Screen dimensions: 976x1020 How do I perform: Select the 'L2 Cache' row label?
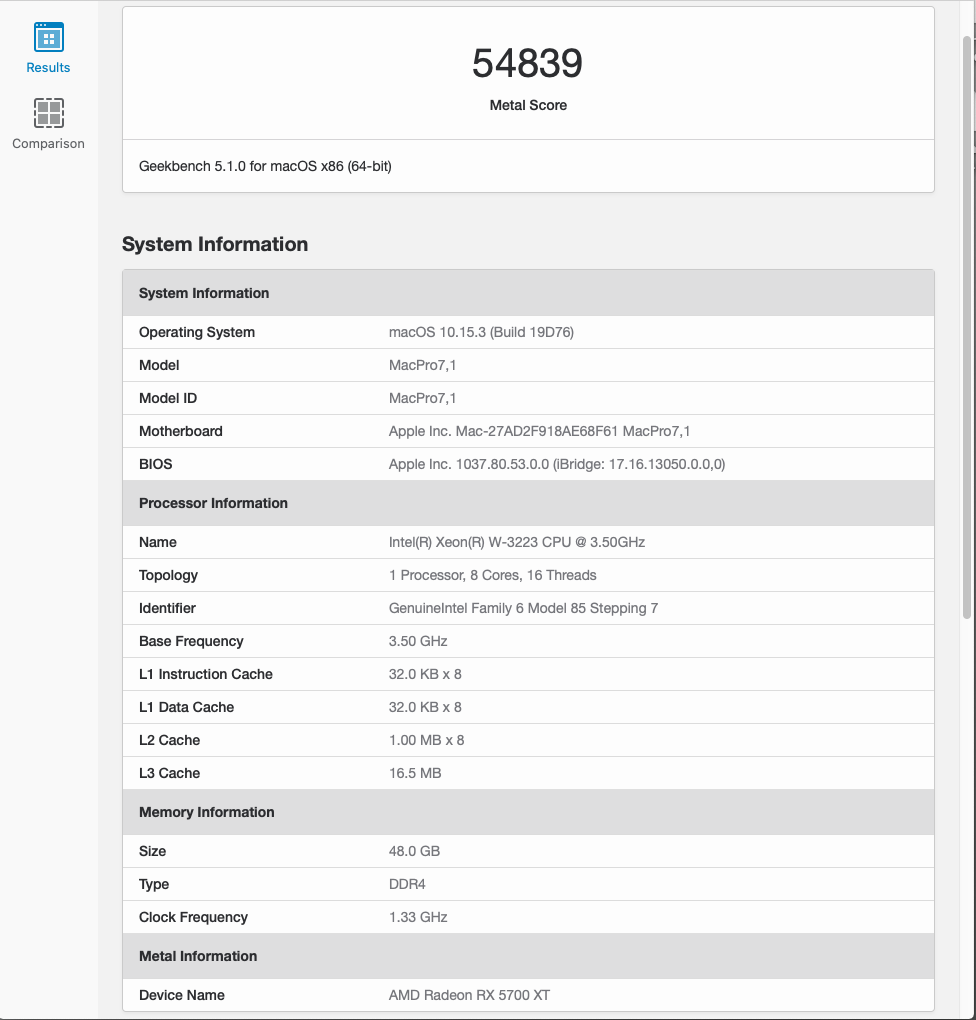coord(169,740)
